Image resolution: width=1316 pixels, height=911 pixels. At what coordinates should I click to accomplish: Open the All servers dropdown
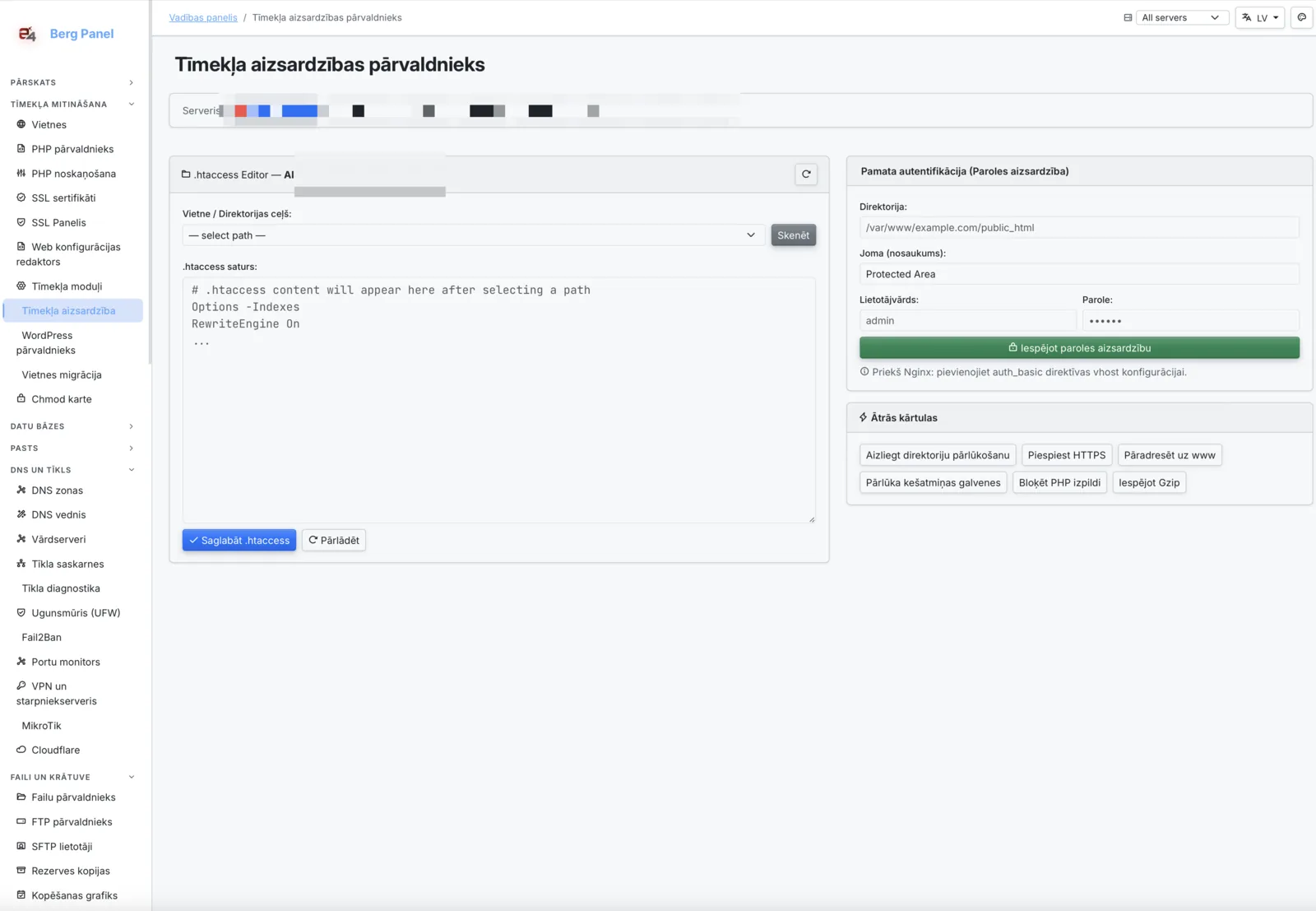1181,17
